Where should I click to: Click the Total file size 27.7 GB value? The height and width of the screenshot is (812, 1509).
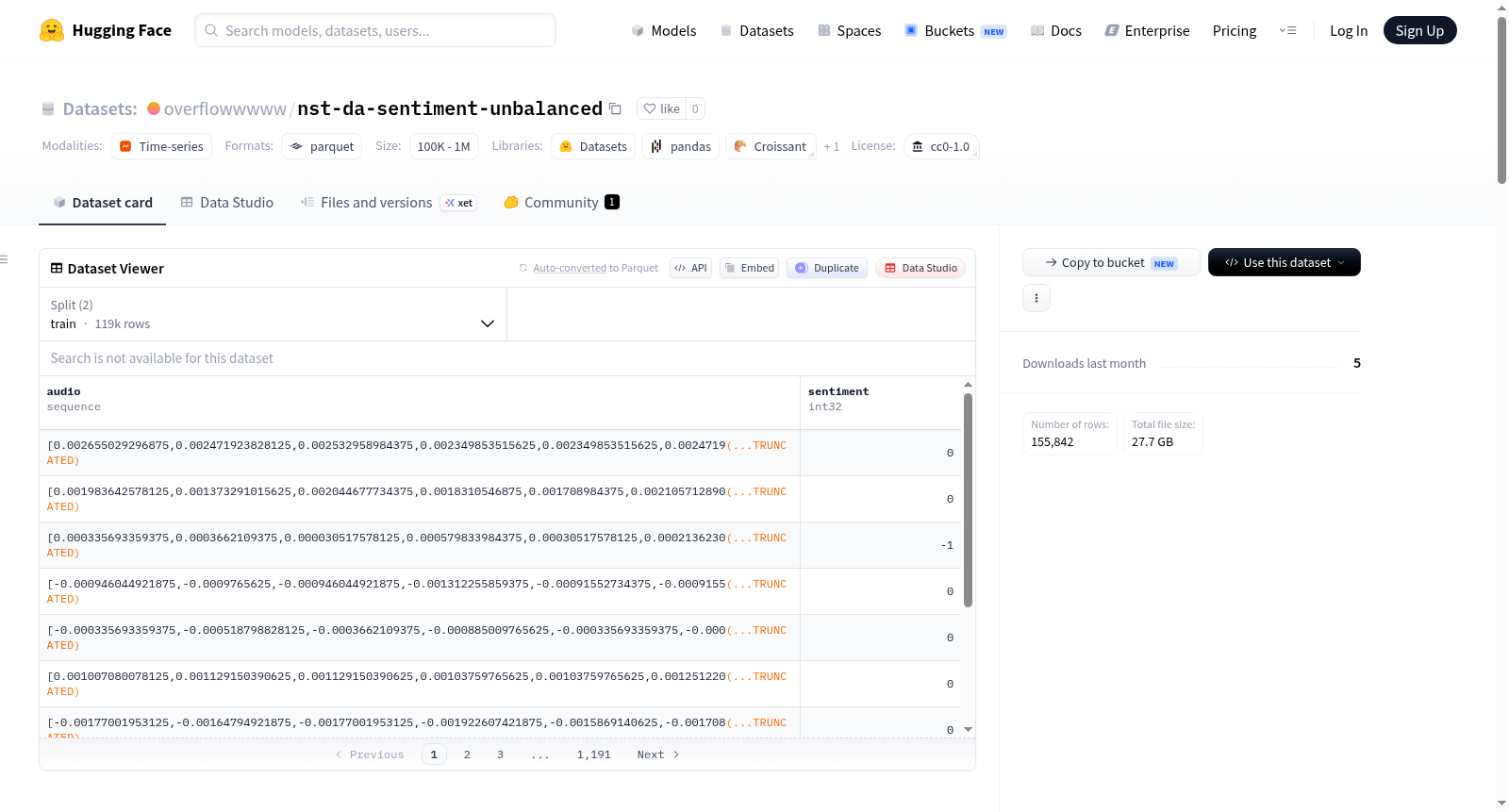[1152, 441]
